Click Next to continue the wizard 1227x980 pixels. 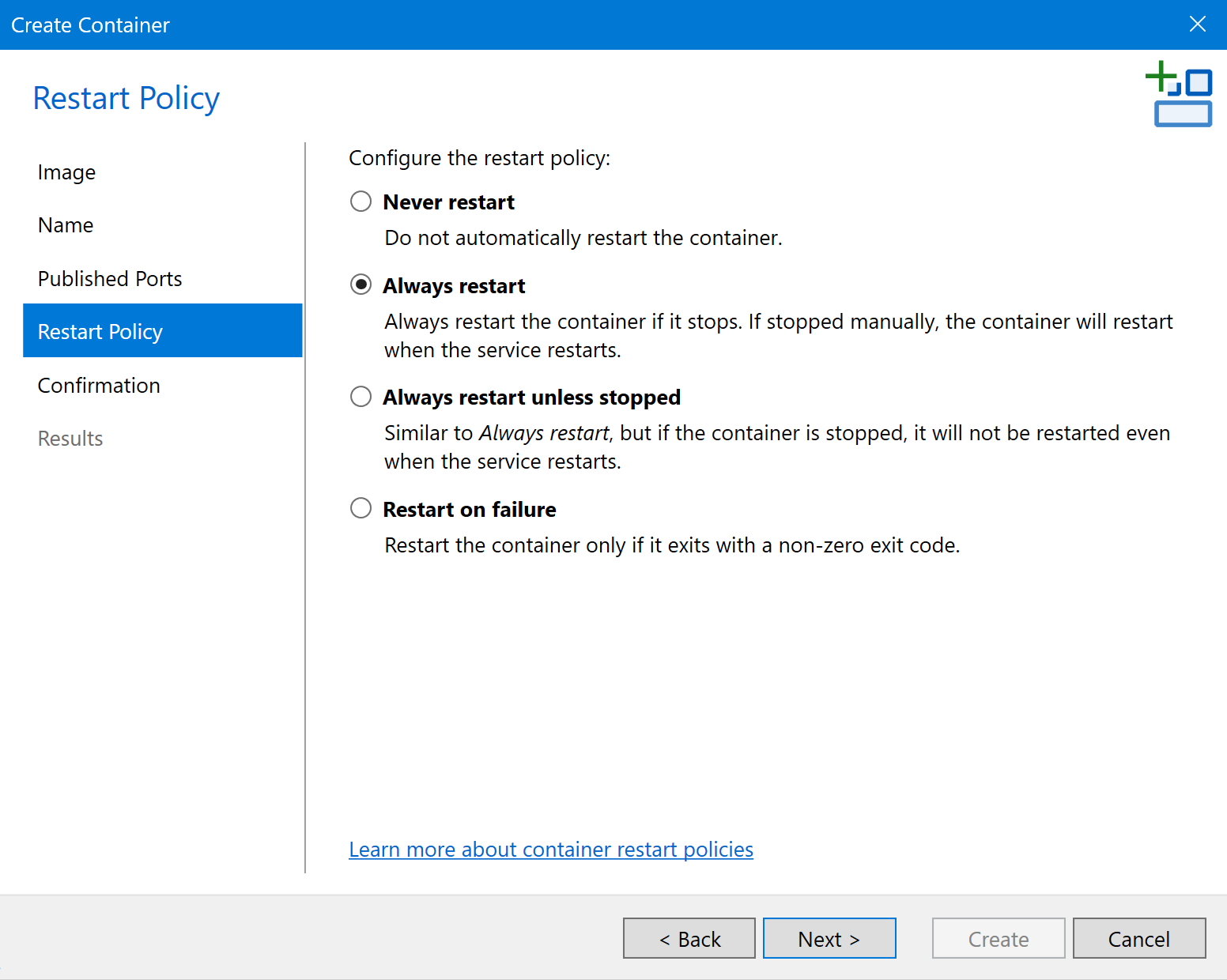tap(829, 939)
